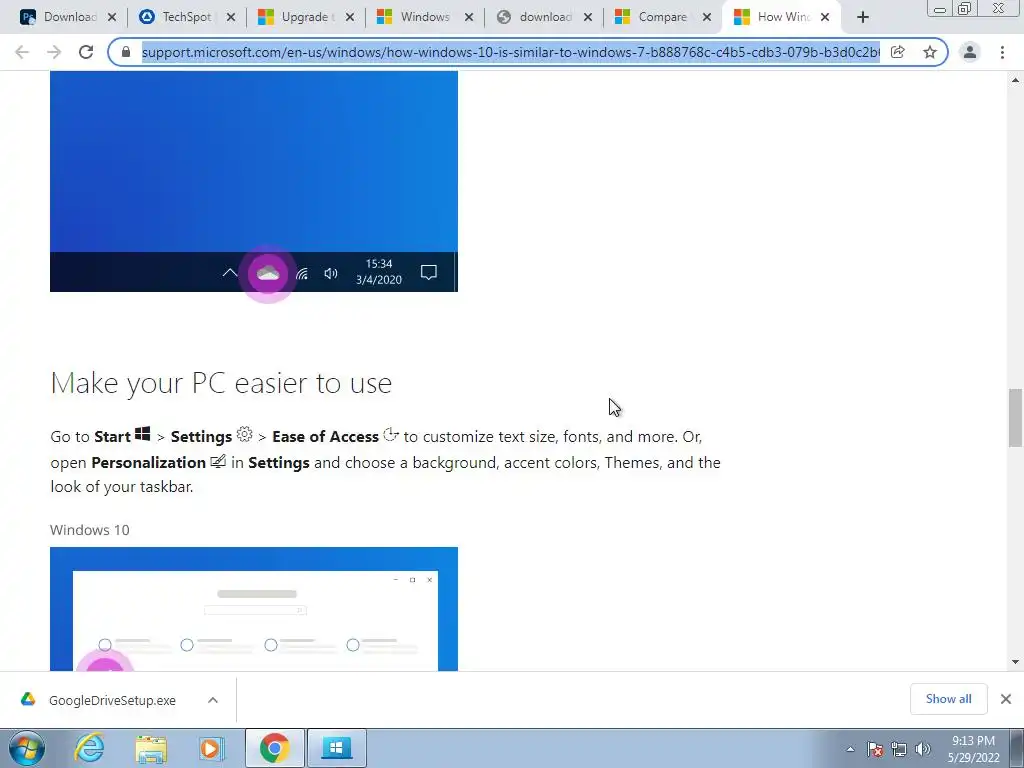Close the How Windows tab
The image size is (1024, 768).
(825, 17)
